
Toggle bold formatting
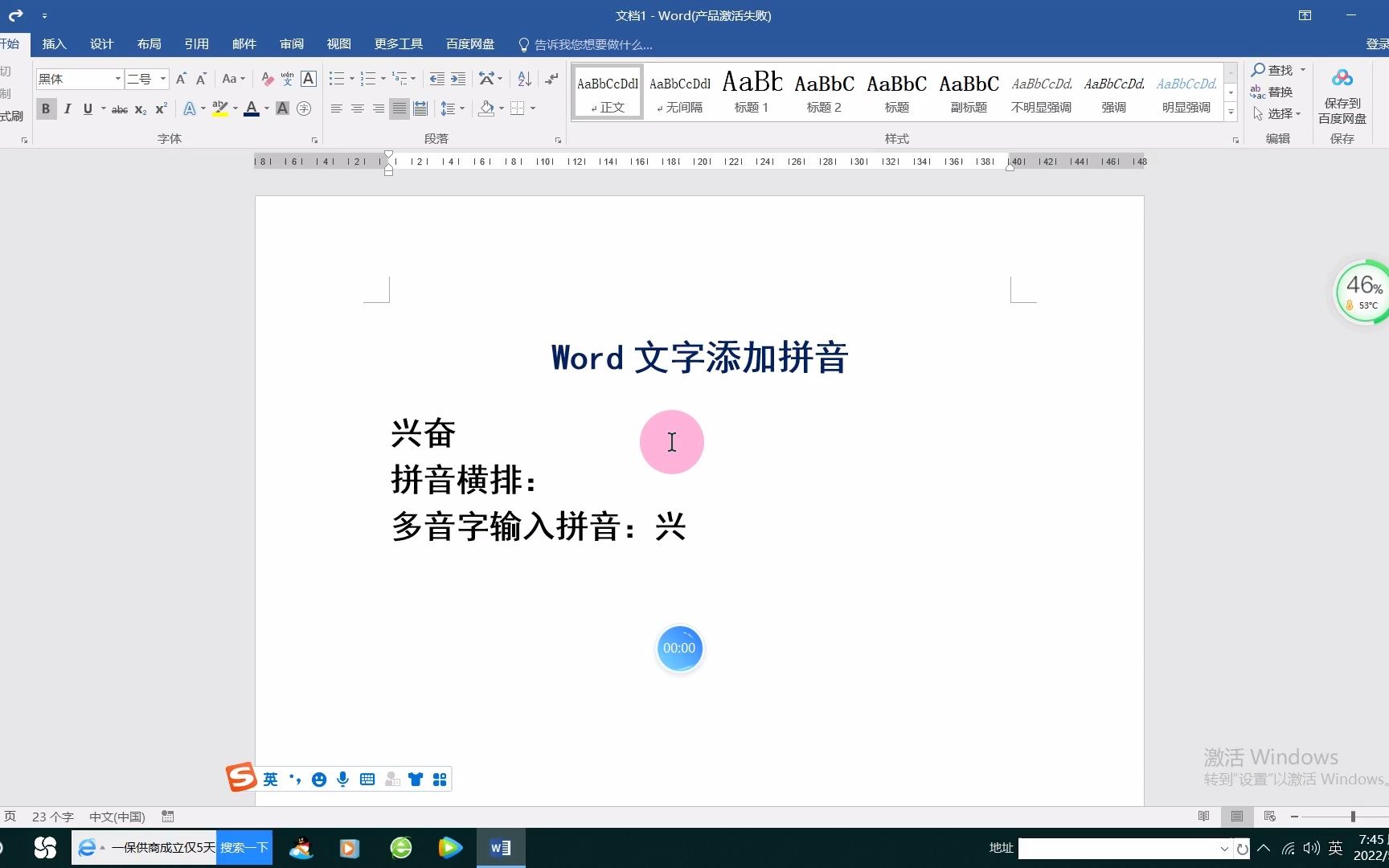46,108
